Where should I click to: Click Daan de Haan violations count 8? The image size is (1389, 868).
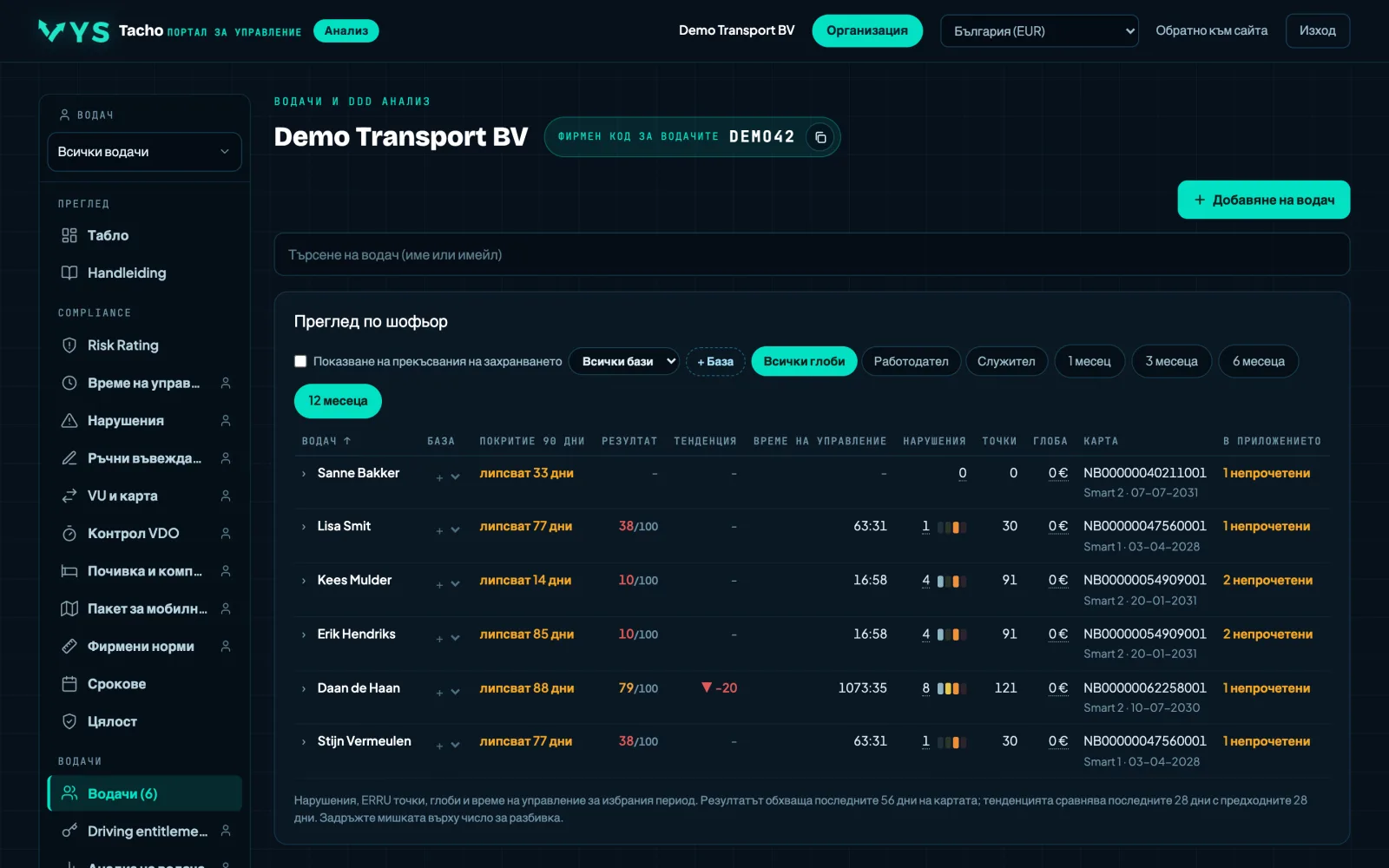(x=926, y=688)
